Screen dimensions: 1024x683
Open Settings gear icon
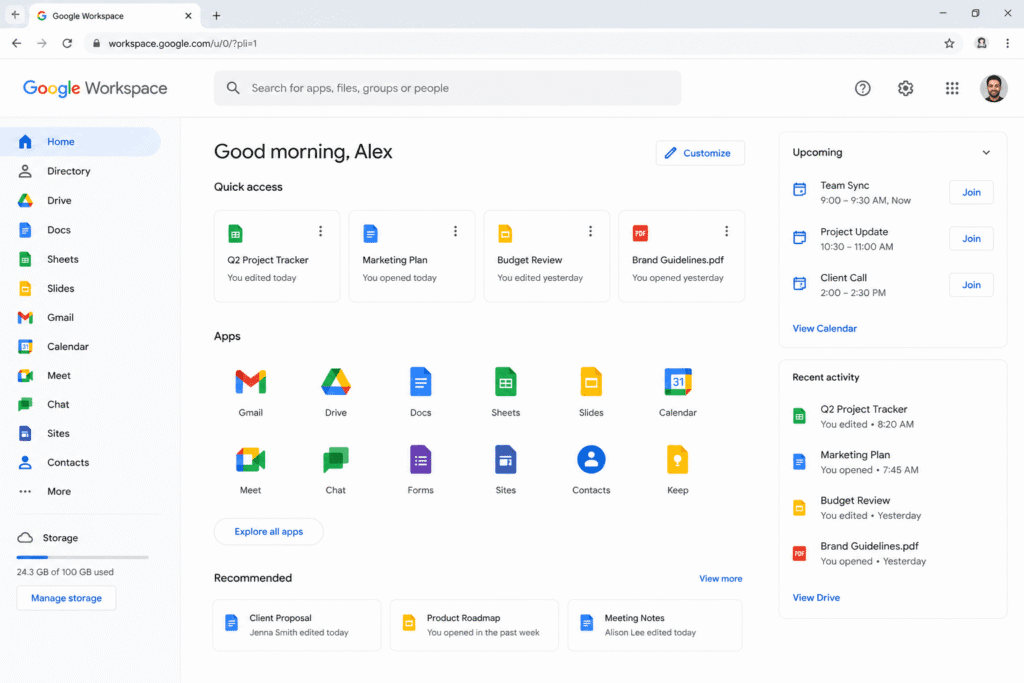pos(905,88)
